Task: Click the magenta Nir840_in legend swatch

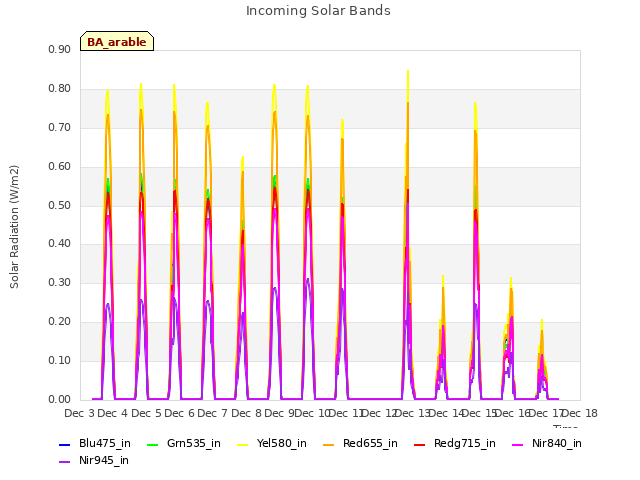Action: [x=518, y=444]
